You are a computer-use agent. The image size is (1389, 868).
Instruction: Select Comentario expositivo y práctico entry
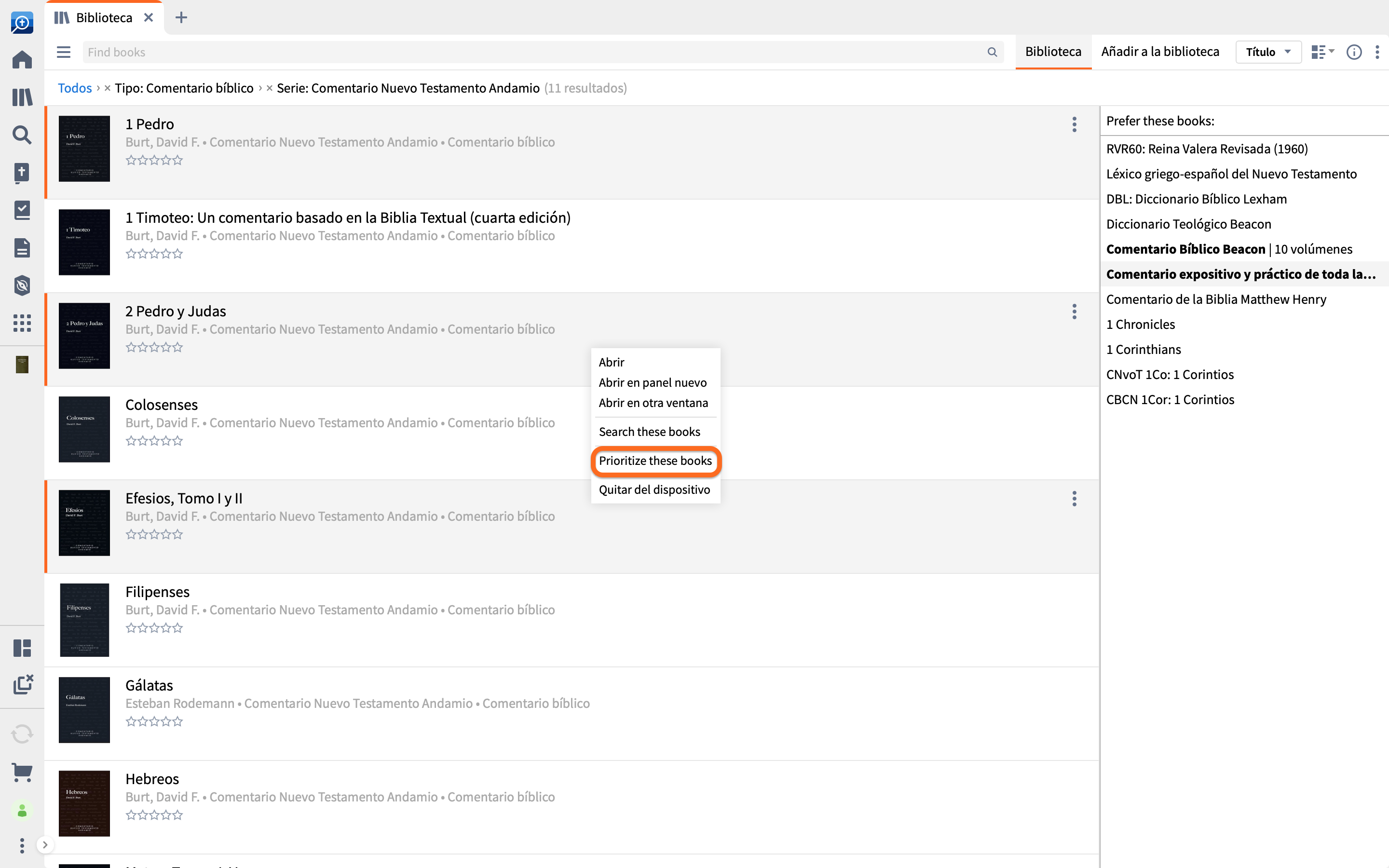pos(1244,274)
